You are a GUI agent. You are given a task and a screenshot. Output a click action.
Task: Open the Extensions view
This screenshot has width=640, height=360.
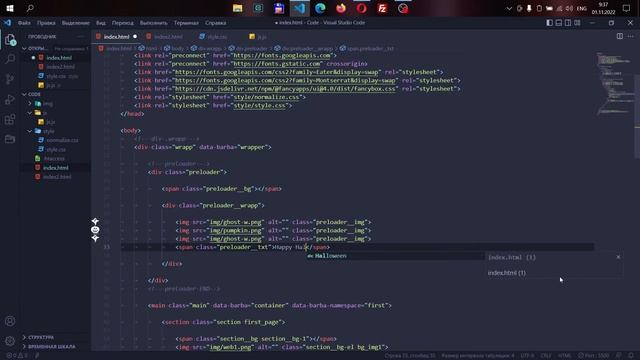10,119
